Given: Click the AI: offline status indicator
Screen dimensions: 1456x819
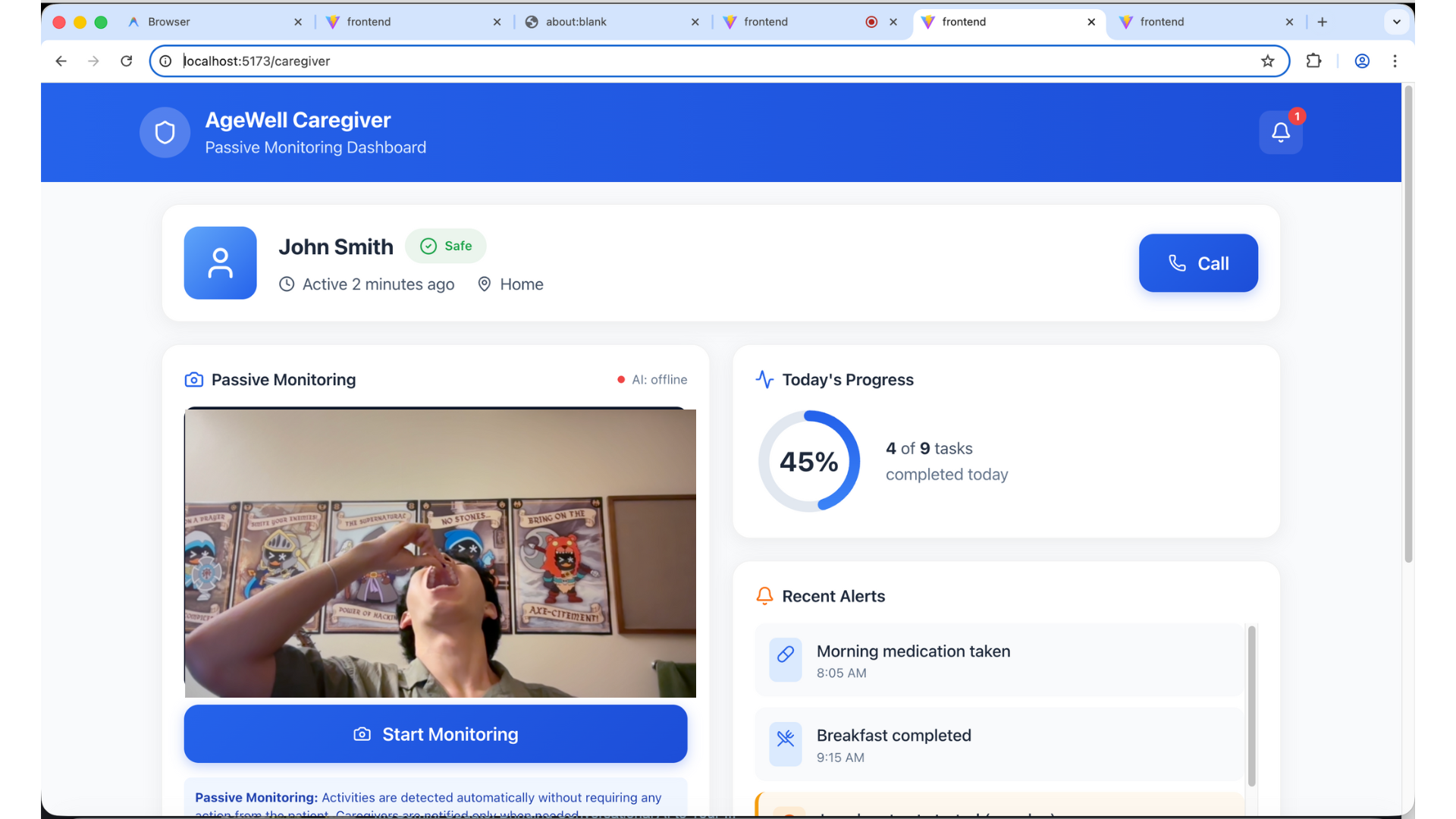Looking at the screenshot, I should (652, 380).
